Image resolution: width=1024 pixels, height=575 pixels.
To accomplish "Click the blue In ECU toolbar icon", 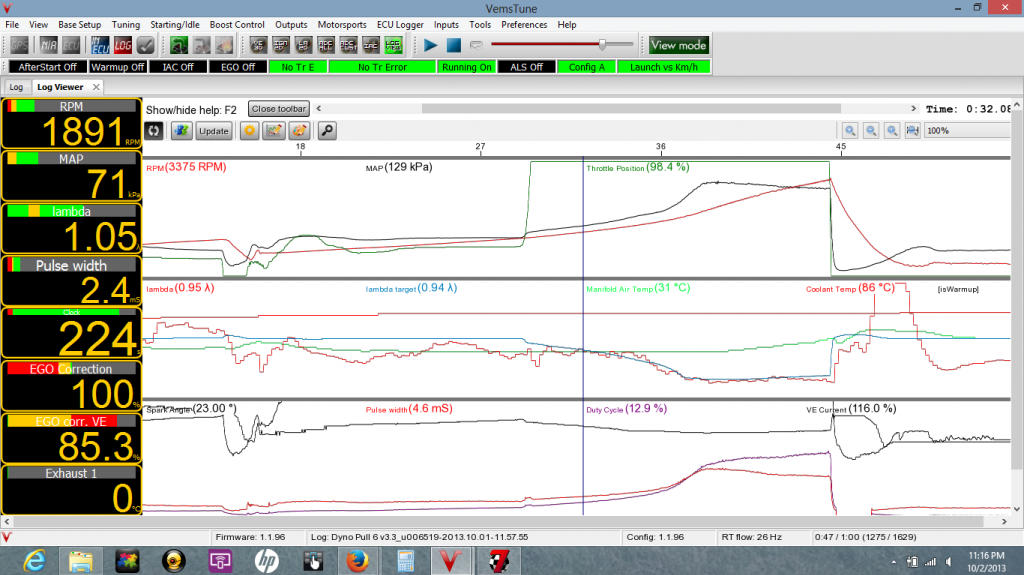I will point(100,45).
